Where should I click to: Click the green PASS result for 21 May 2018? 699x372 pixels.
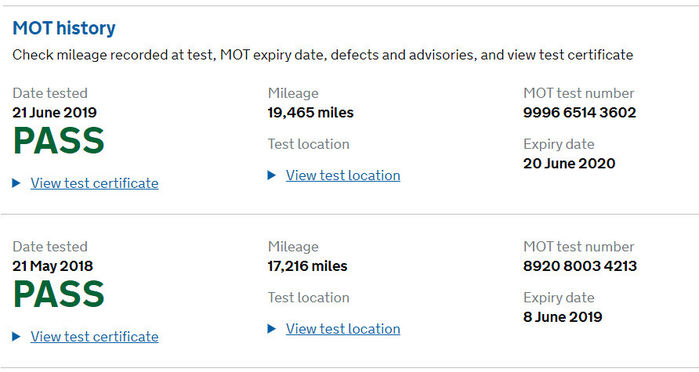pyautogui.click(x=58, y=294)
